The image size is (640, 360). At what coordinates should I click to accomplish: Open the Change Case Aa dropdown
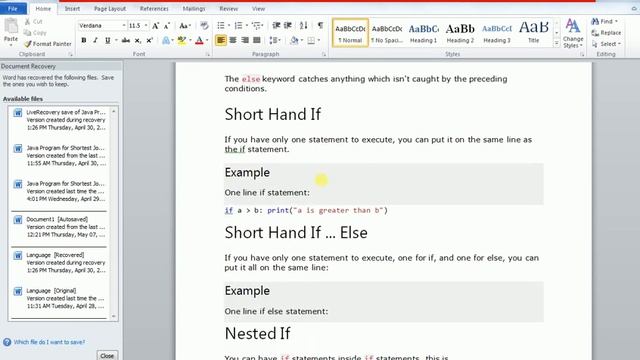(185, 26)
